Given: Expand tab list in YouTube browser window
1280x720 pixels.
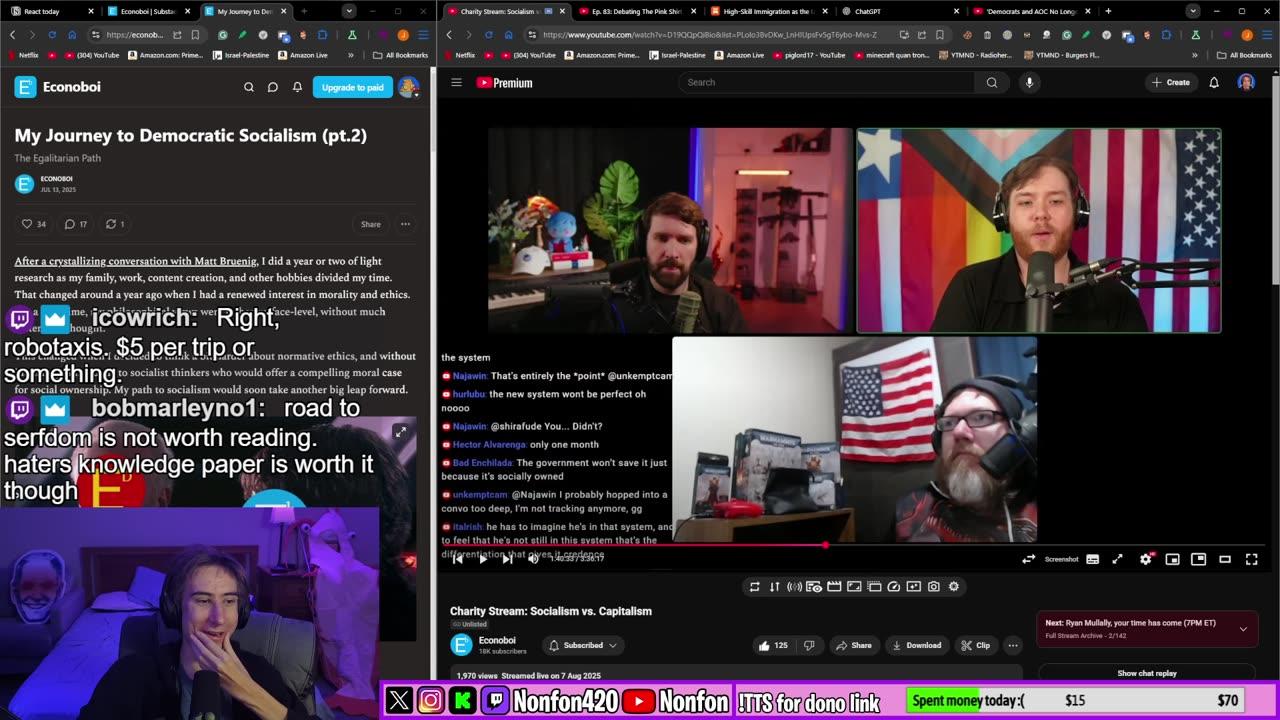Looking at the screenshot, I should coord(1193,11).
